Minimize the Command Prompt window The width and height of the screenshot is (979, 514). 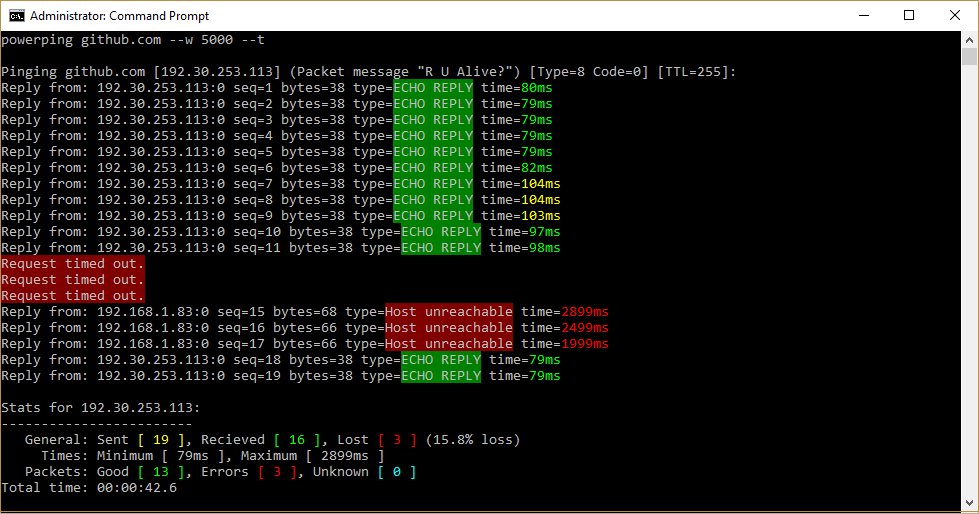(x=864, y=16)
